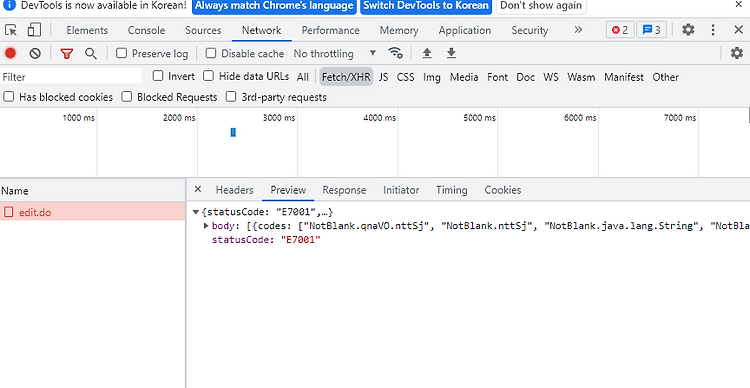750x388 pixels.
Task: Clear the network log
Action: (35, 53)
